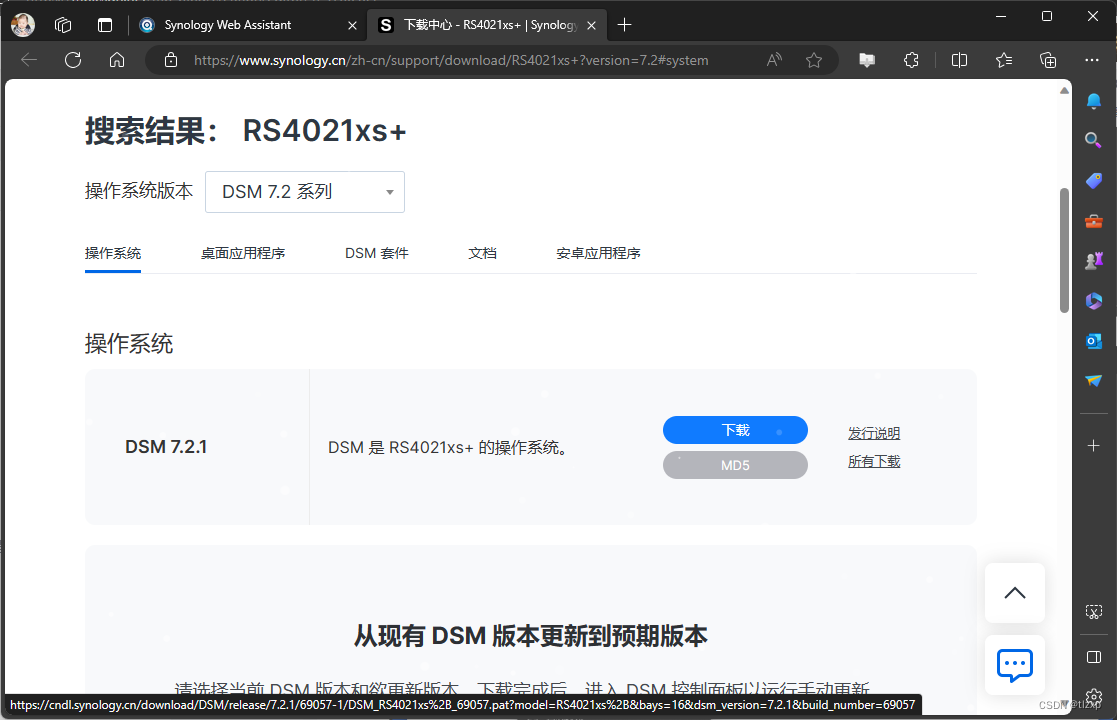Viewport: 1117px width, 720px height.
Task: Add app to sidebar with plus
Action: [x=1093, y=446]
